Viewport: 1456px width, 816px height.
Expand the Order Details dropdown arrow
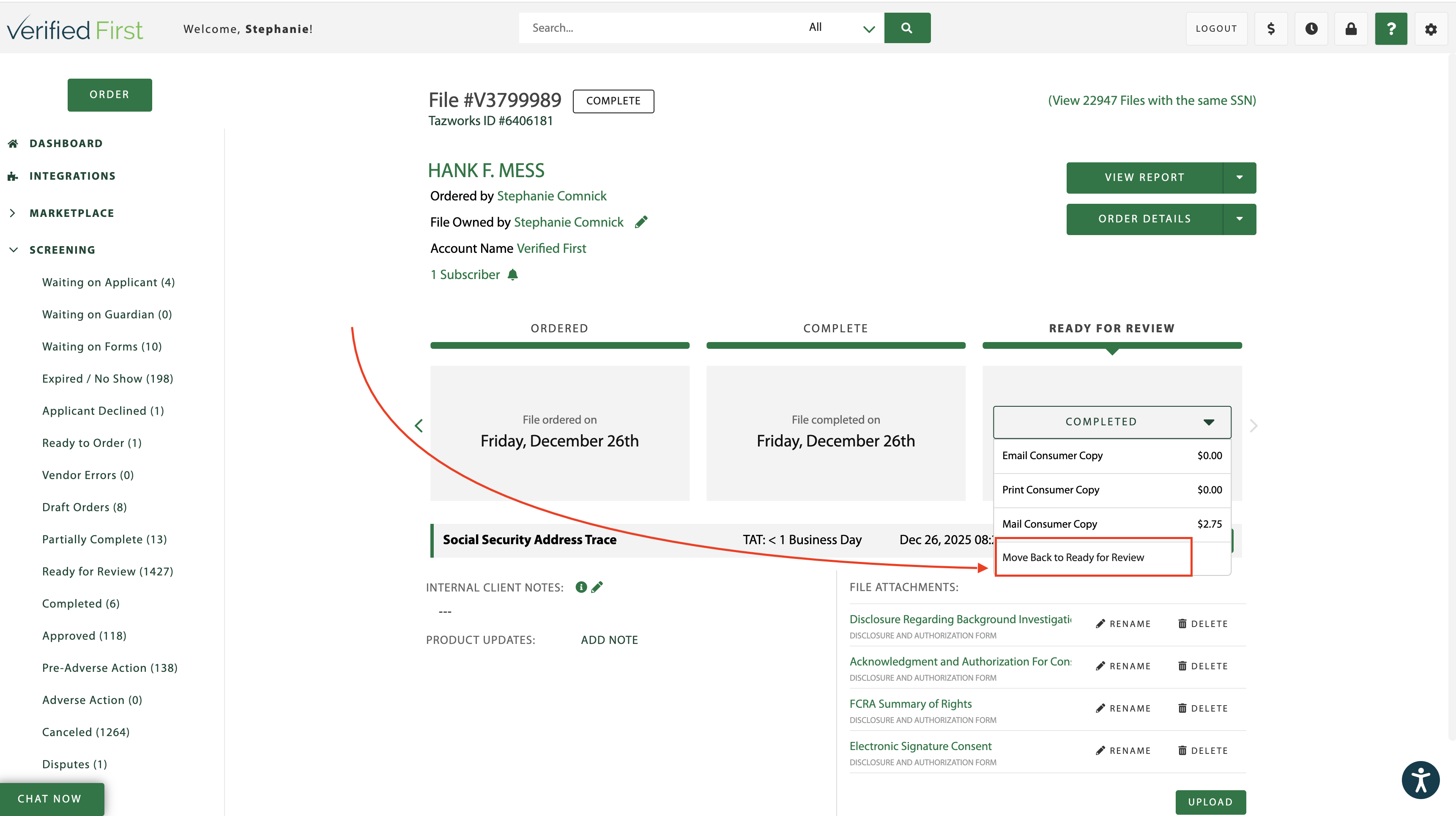(1240, 219)
